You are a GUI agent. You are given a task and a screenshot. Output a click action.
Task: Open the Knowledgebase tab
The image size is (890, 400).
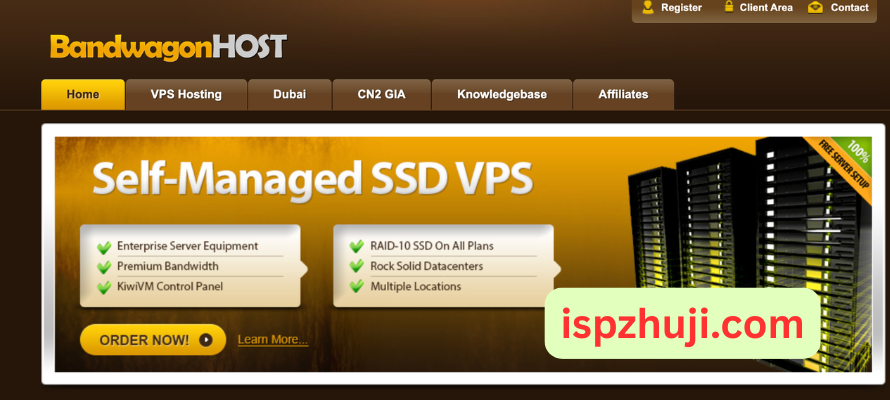tap(502, 94)
